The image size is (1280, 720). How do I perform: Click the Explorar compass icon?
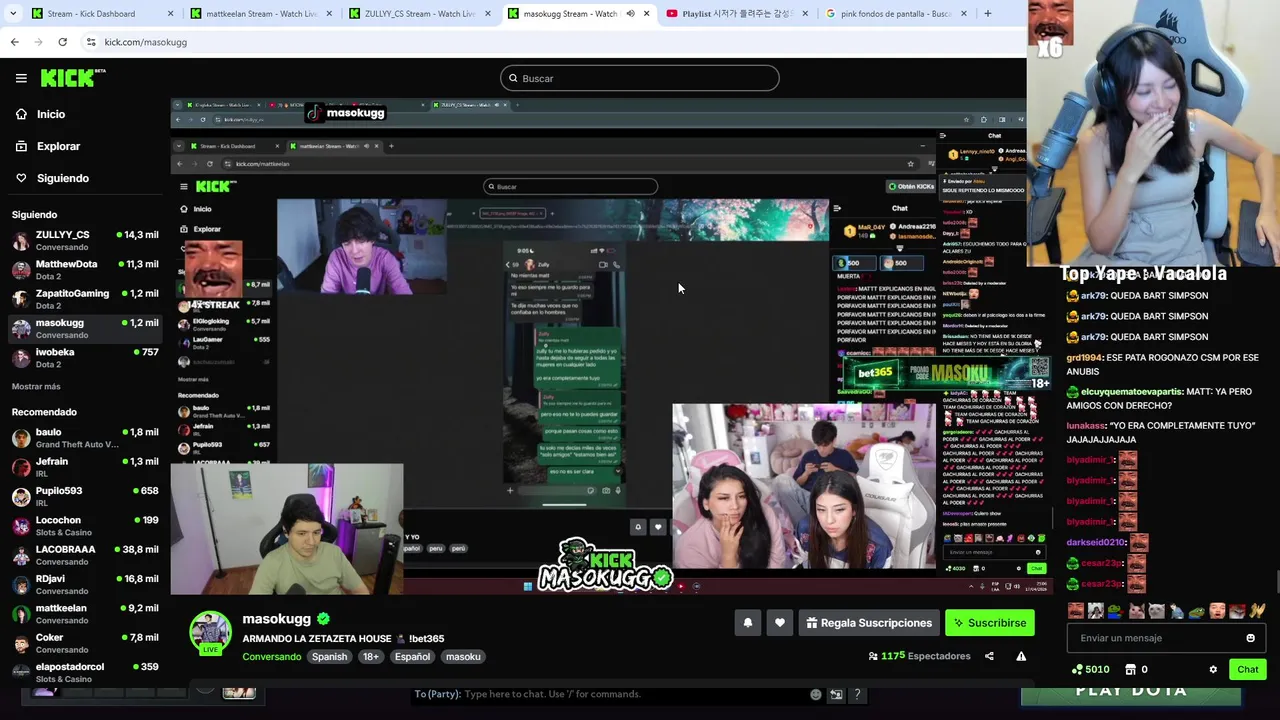click(x=21, y=146)
